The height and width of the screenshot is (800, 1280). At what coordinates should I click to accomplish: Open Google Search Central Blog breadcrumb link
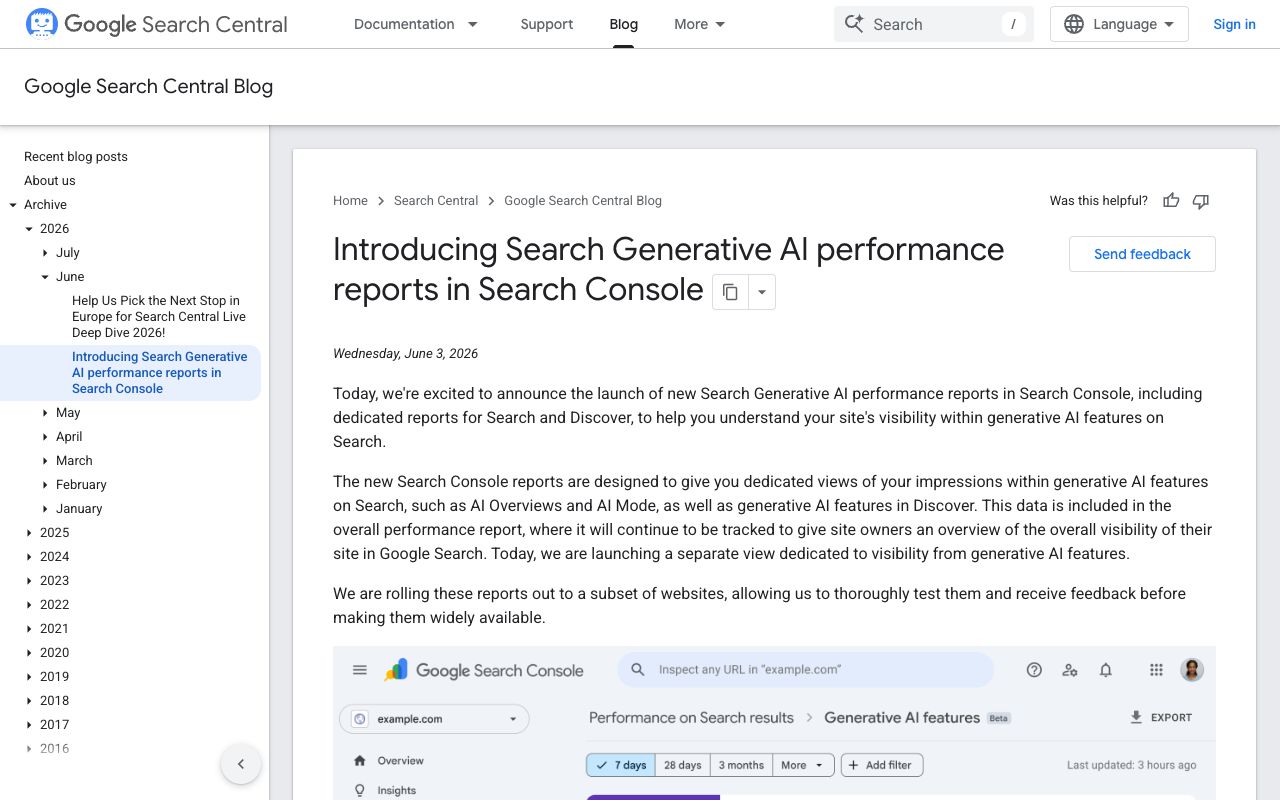pyautogui.click(x=583, y=201)
